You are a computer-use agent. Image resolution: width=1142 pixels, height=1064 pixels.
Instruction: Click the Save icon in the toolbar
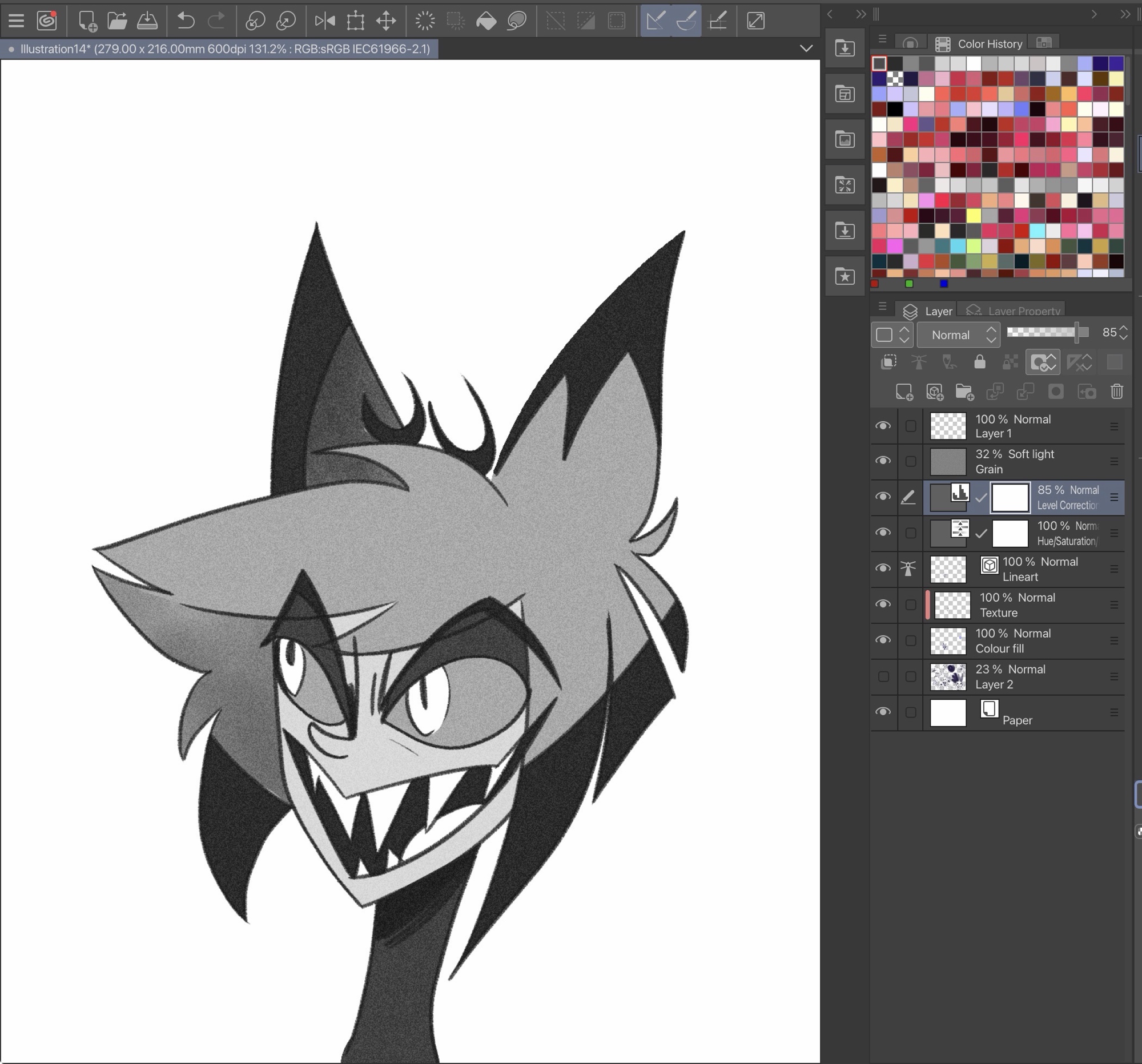point(148,21)
